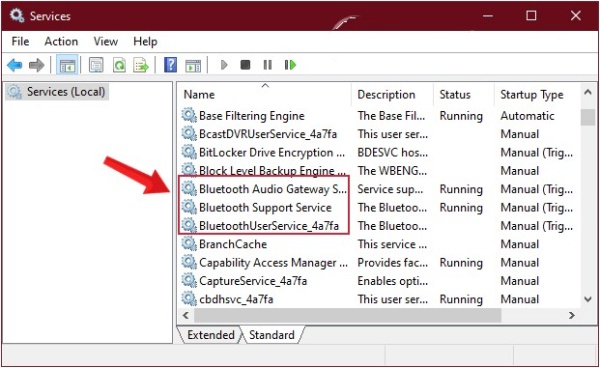
Task: Click the Back arrow toolbar icon
Action: 15,65
